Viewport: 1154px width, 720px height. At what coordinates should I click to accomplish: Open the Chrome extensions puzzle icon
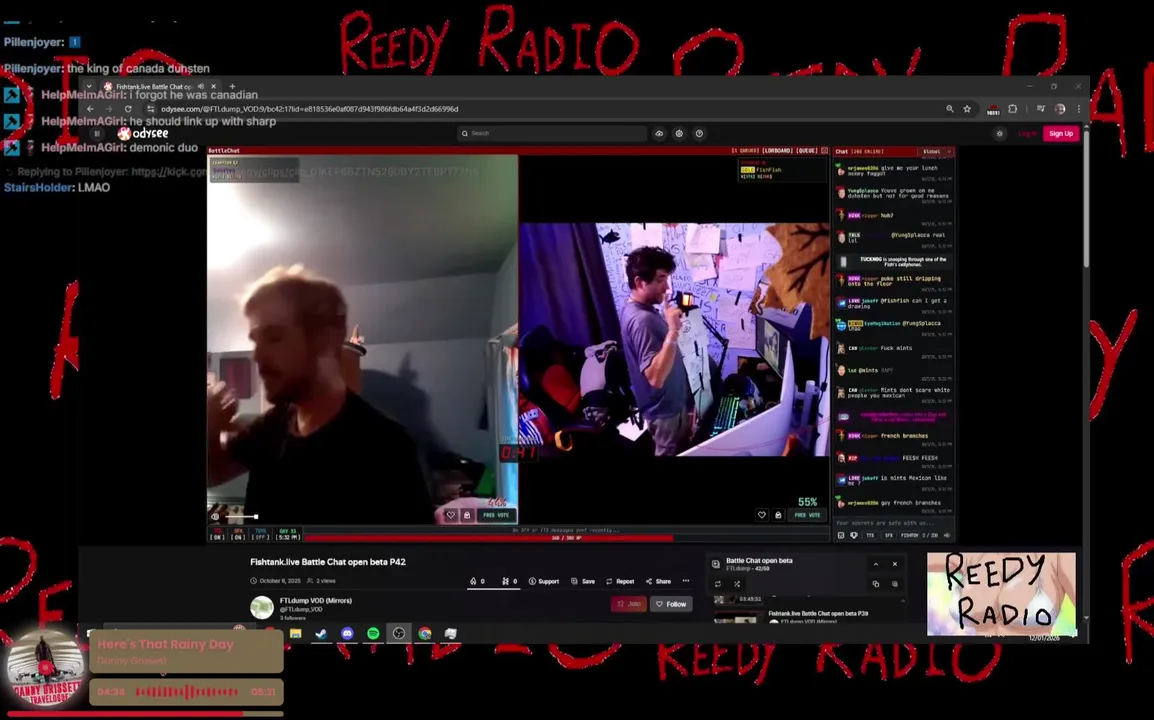(x=1013, y=109)
